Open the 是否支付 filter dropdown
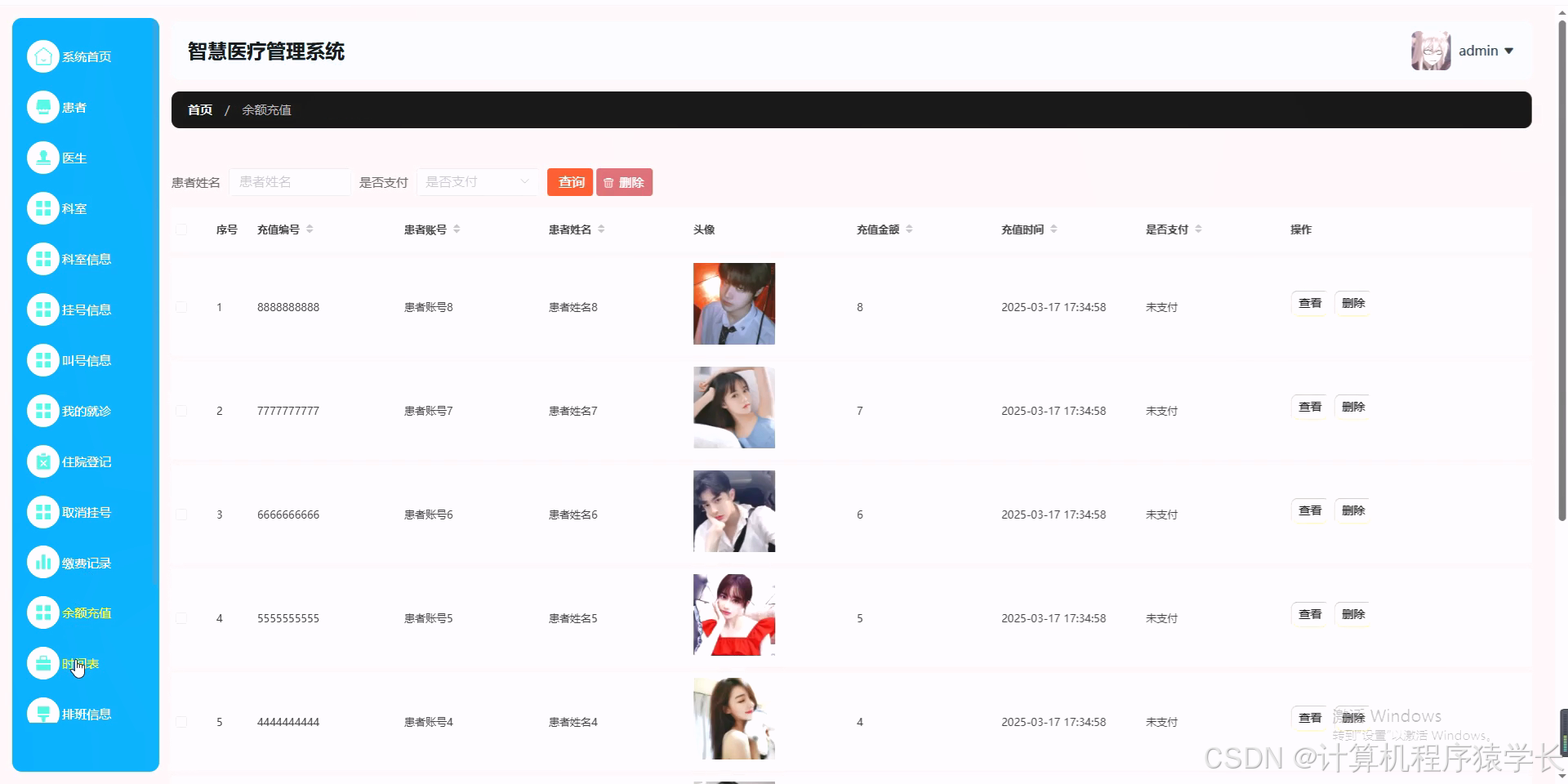This screenshot has height=784, width=1568. [478, 182]
